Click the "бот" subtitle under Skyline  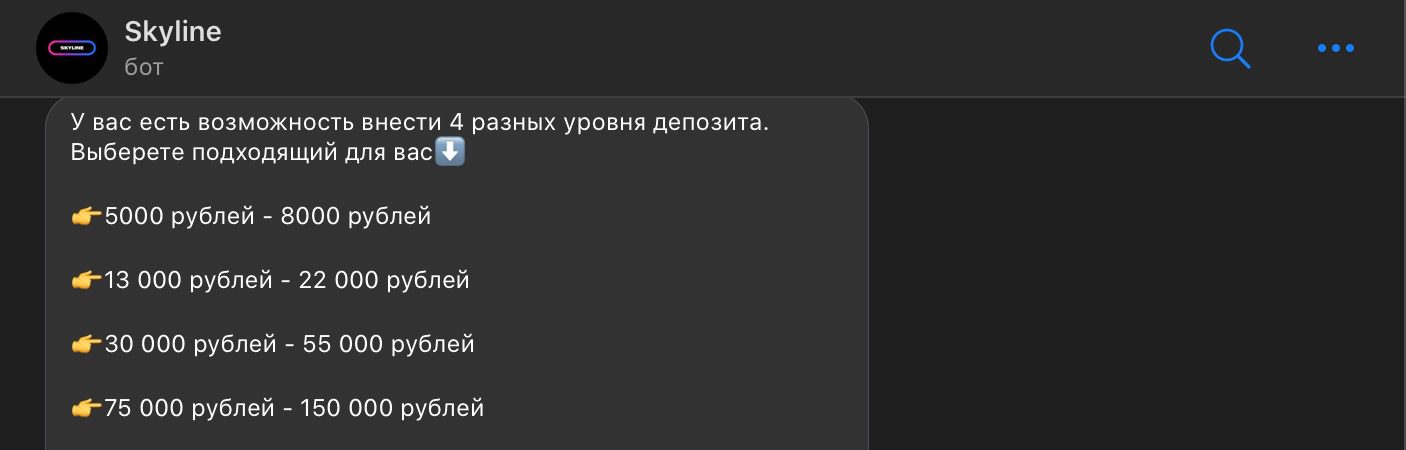coord(143,67)
